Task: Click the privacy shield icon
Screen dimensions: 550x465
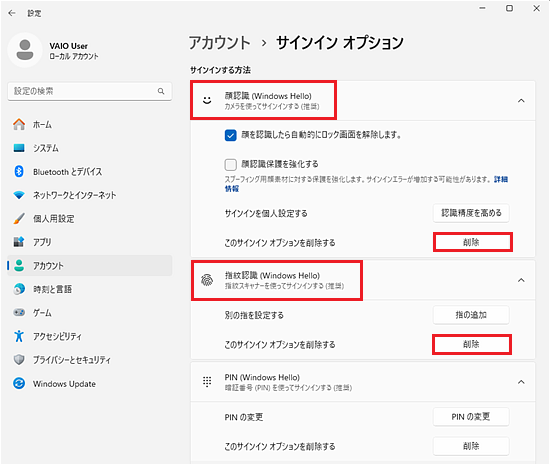Action: click(19, 360)
